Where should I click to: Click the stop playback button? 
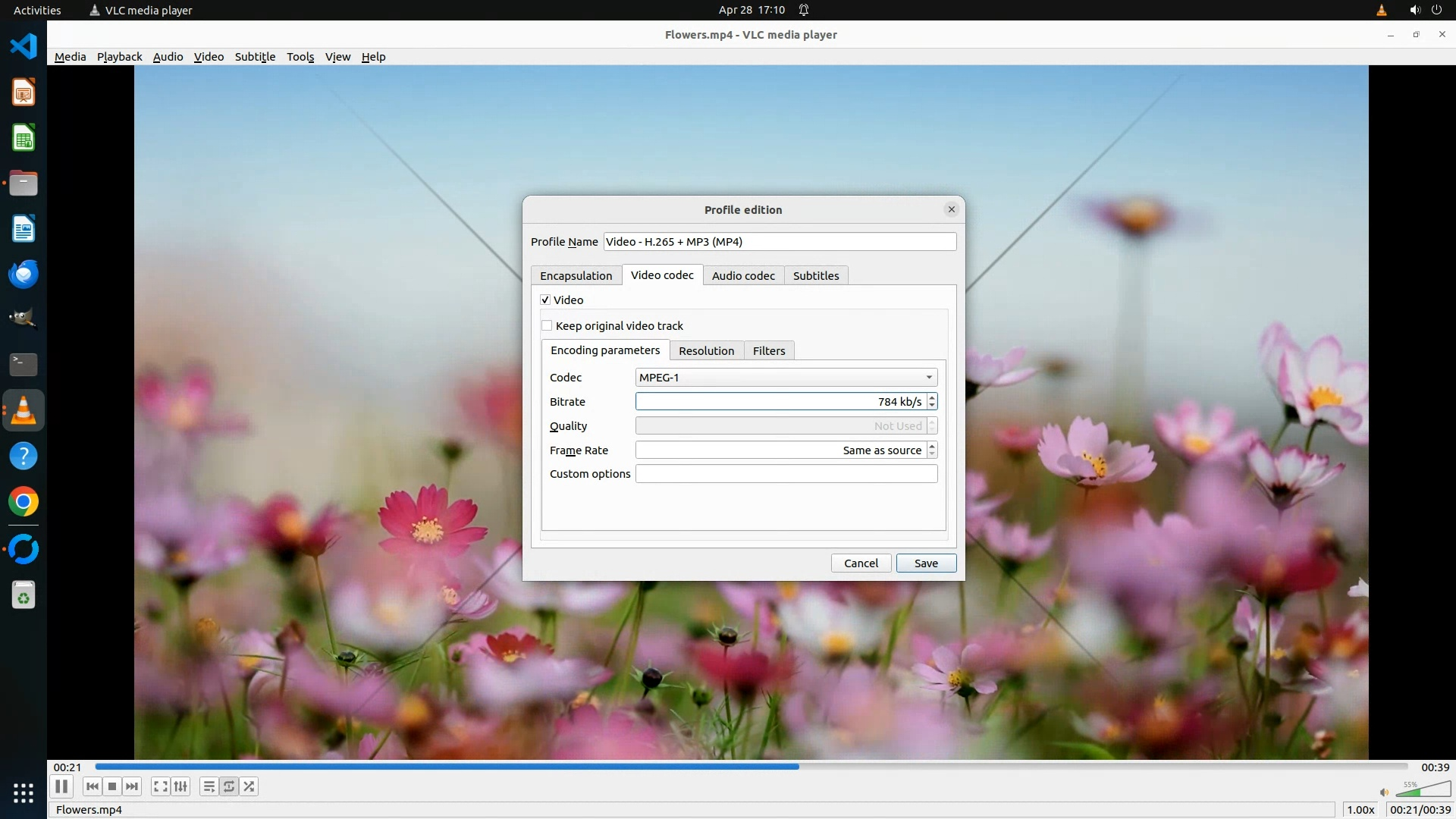click(112, 786)
